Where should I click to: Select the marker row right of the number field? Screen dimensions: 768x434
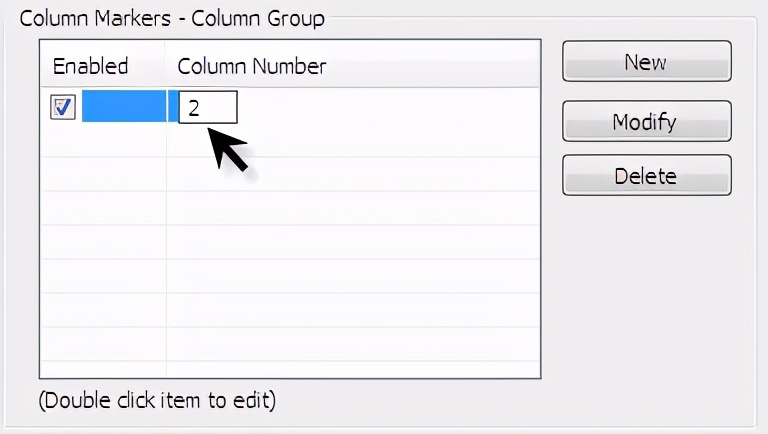(x=390, y=107)
